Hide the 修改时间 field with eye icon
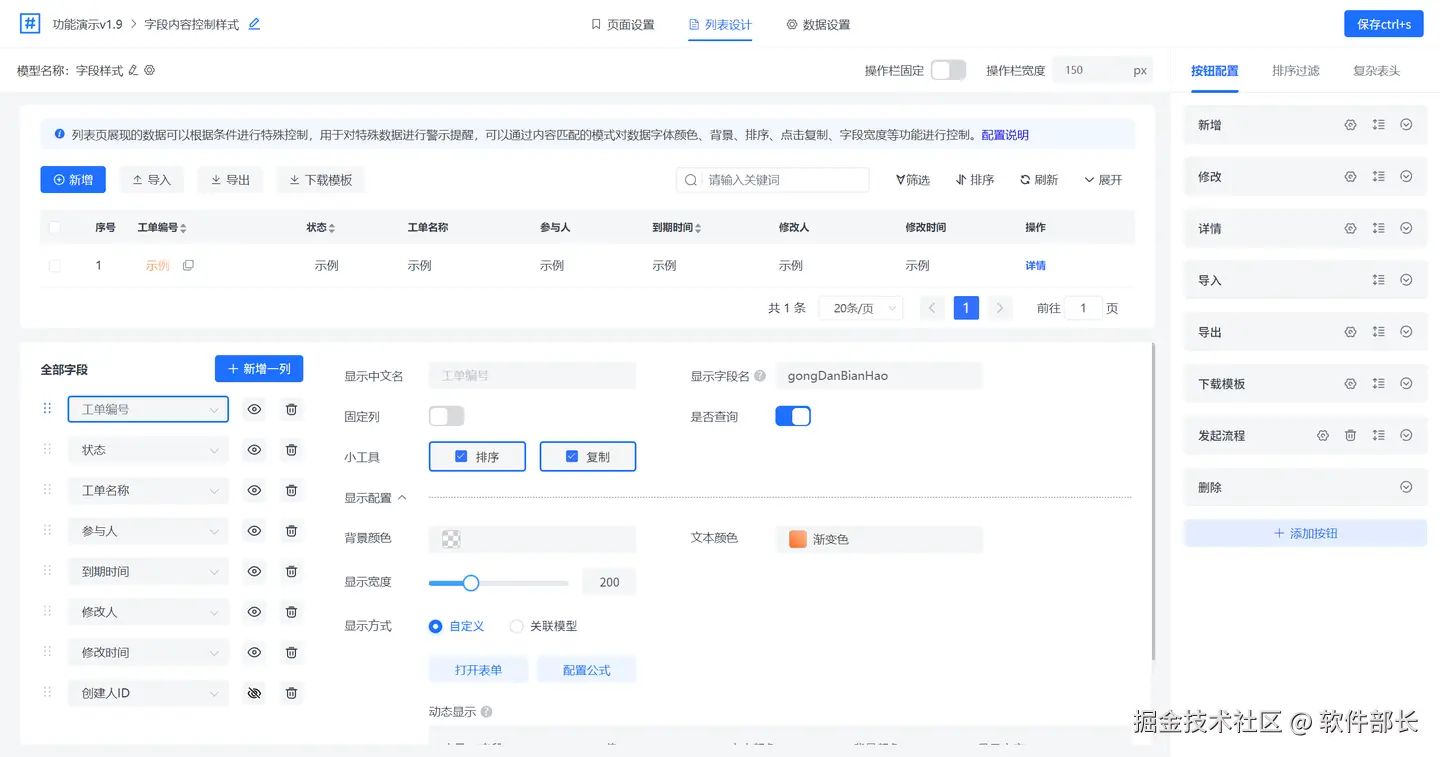The image size is (1440, 757). 254,652
